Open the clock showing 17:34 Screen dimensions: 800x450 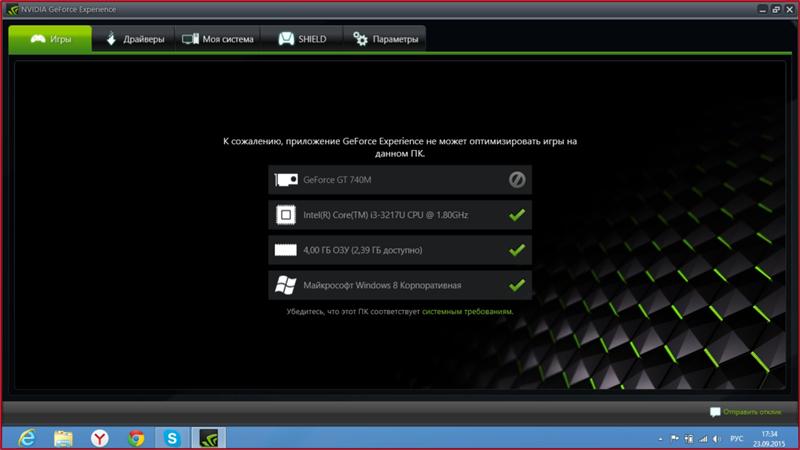click(x=769, y=439)
